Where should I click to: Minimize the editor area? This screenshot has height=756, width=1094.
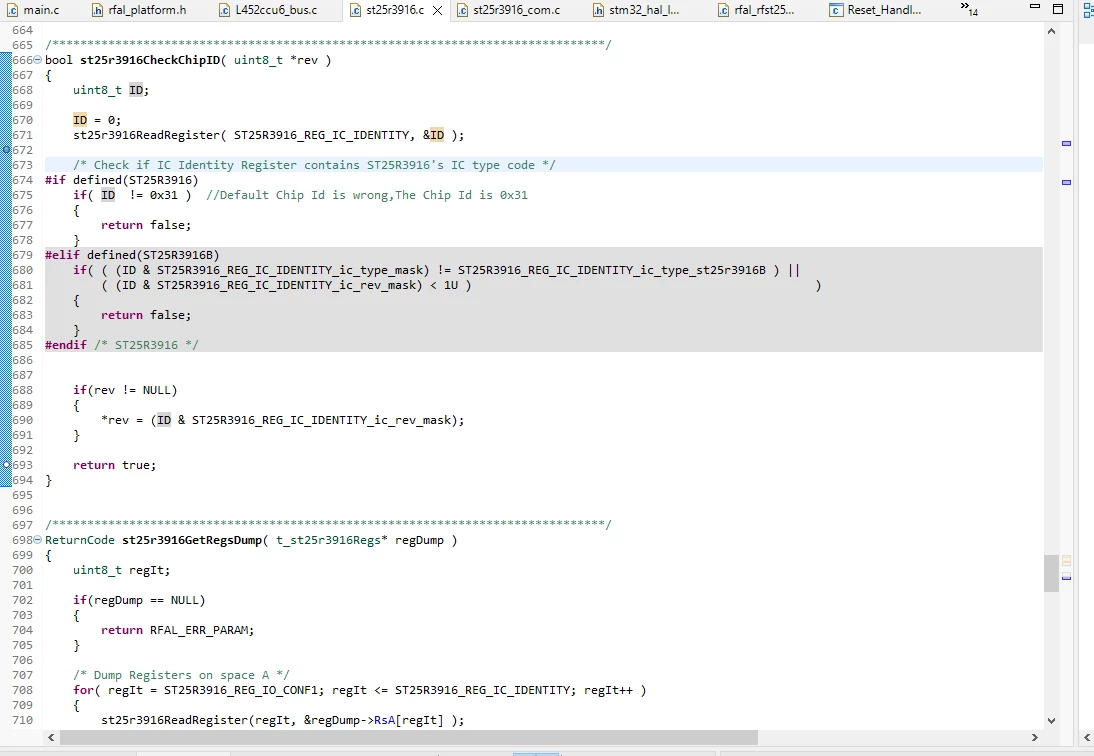1035,6
